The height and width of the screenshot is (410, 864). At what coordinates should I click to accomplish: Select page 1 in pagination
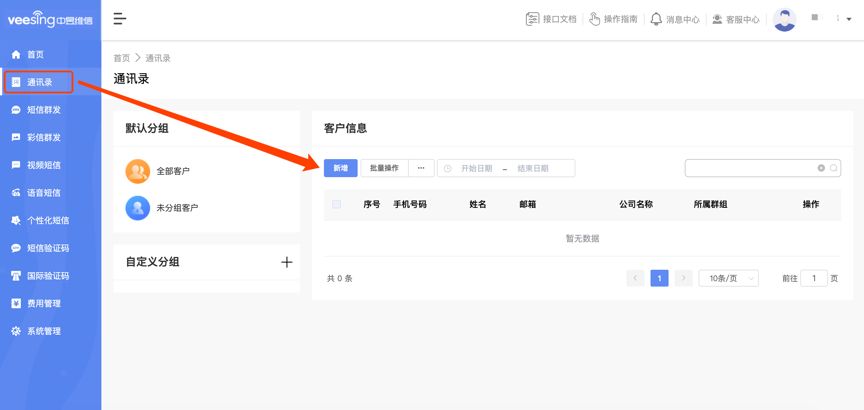pyautogui.click(x=660, y=278)
